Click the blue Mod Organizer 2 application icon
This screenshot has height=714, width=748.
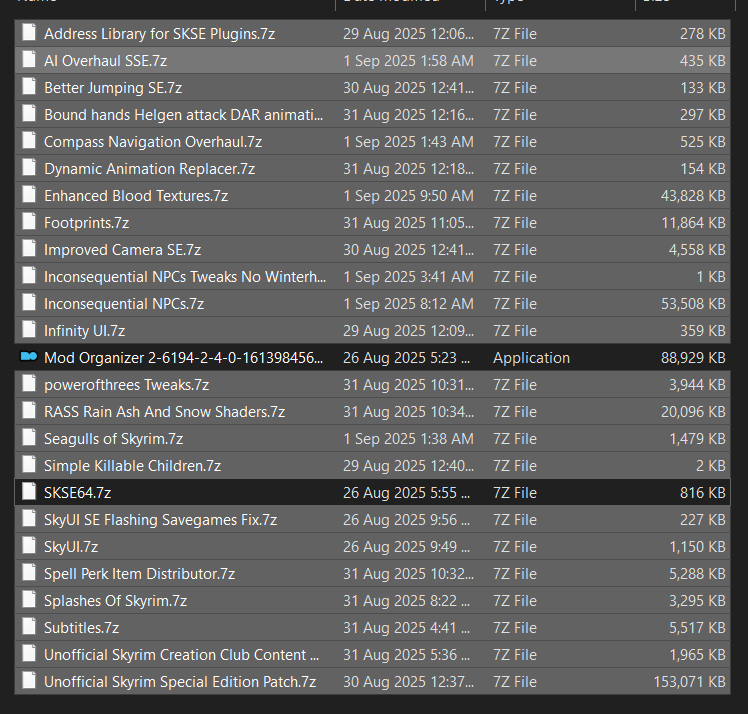pyautogui.click(x=29, y=356)
